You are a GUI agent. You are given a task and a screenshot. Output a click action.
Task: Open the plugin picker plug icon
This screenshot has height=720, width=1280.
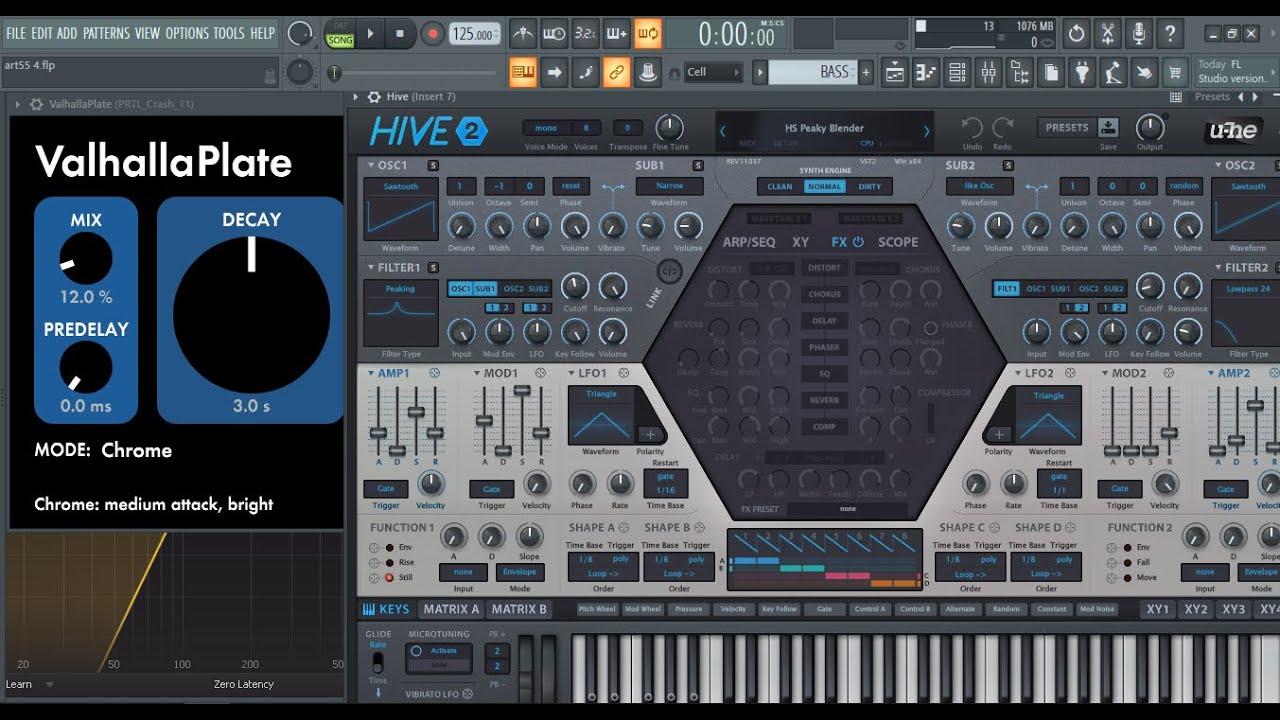click(x=1082, y=72)
